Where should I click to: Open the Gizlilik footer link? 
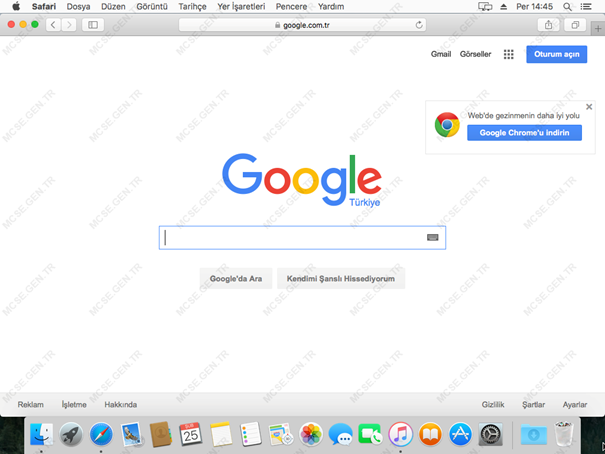point(493,405)
